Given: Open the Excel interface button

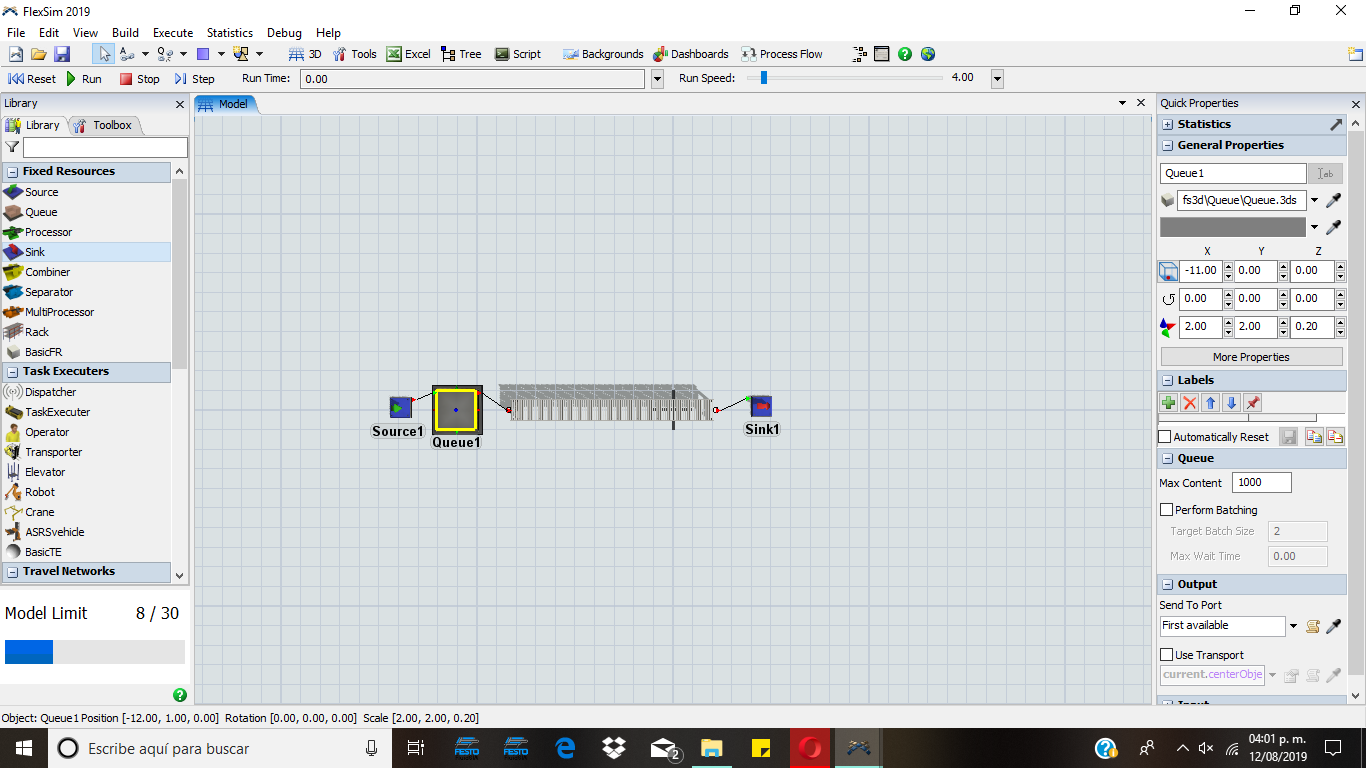Looking at the screenshot, I should pyautogui.click(x=409, y=54).
